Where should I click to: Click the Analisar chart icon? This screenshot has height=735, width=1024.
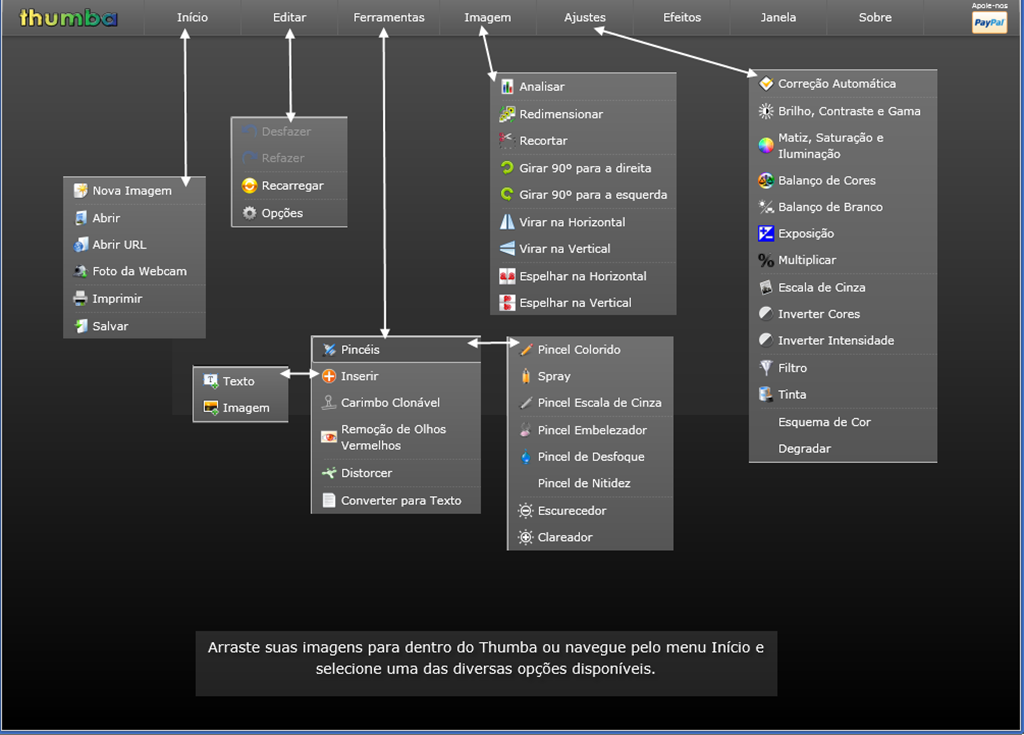click(x=507, y=86)
